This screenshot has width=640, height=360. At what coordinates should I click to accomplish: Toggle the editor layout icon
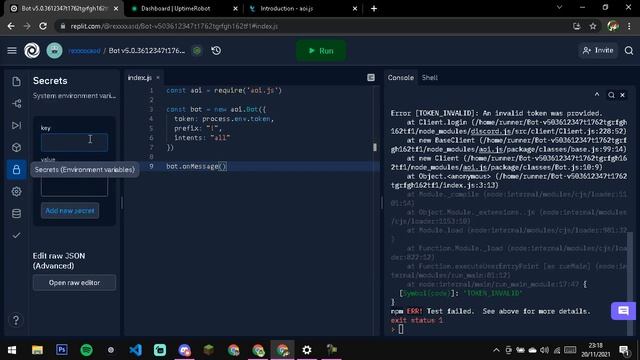(371, 78)
